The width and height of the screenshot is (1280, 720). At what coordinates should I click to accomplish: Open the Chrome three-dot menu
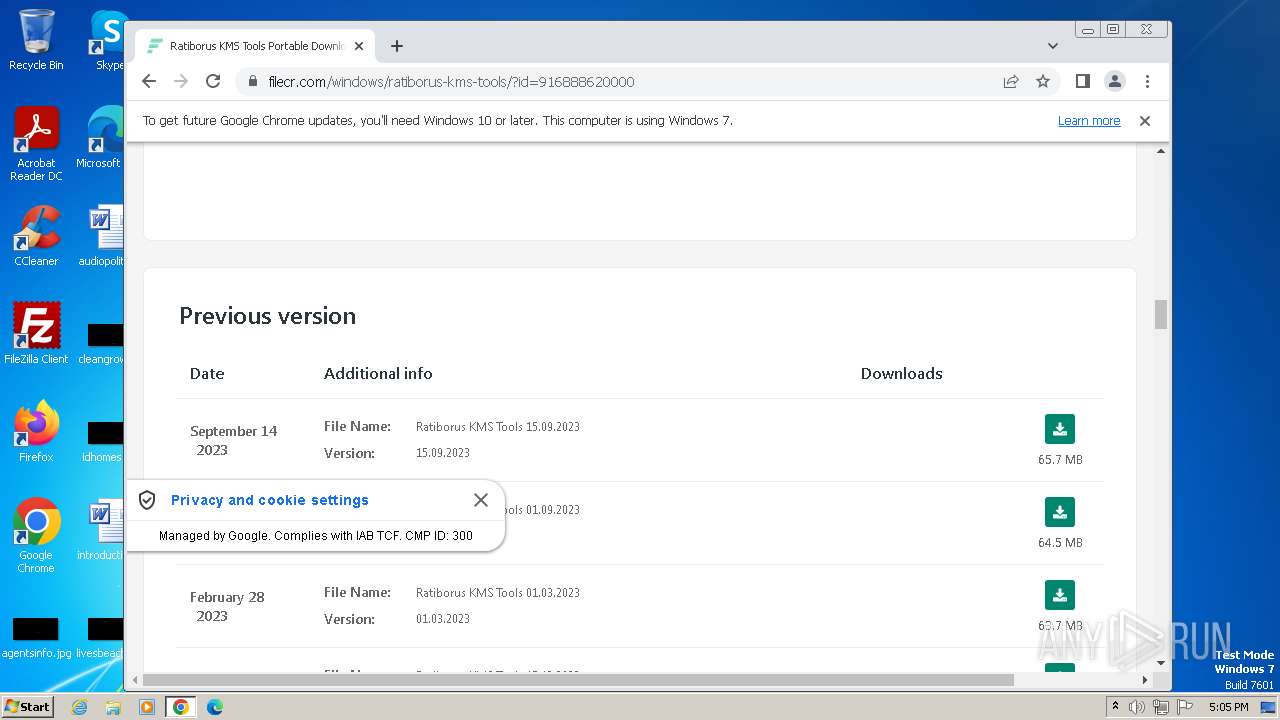tap(1147, 81)
